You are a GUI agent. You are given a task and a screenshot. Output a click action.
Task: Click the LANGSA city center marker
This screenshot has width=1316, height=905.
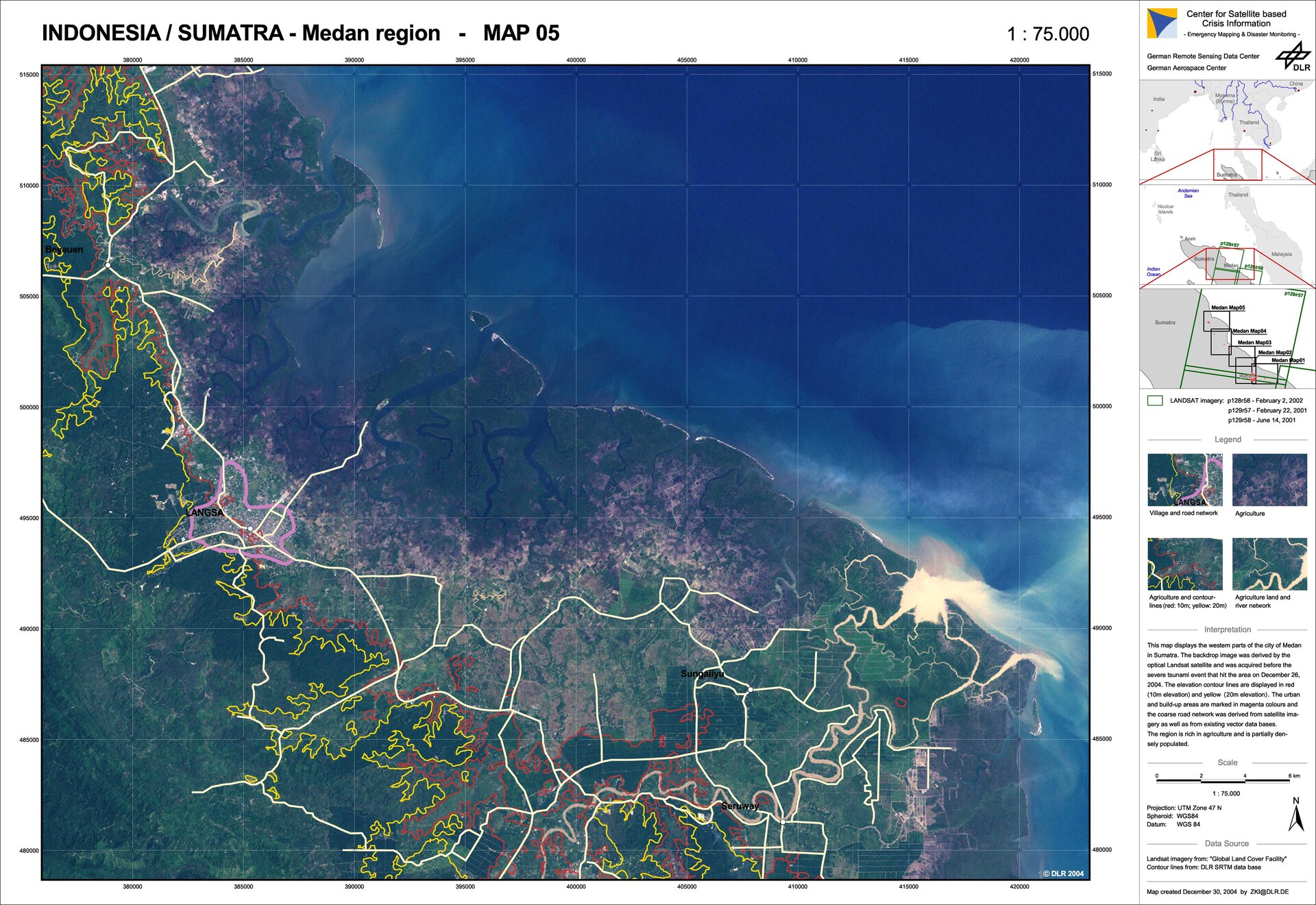[x=250, y=529]
